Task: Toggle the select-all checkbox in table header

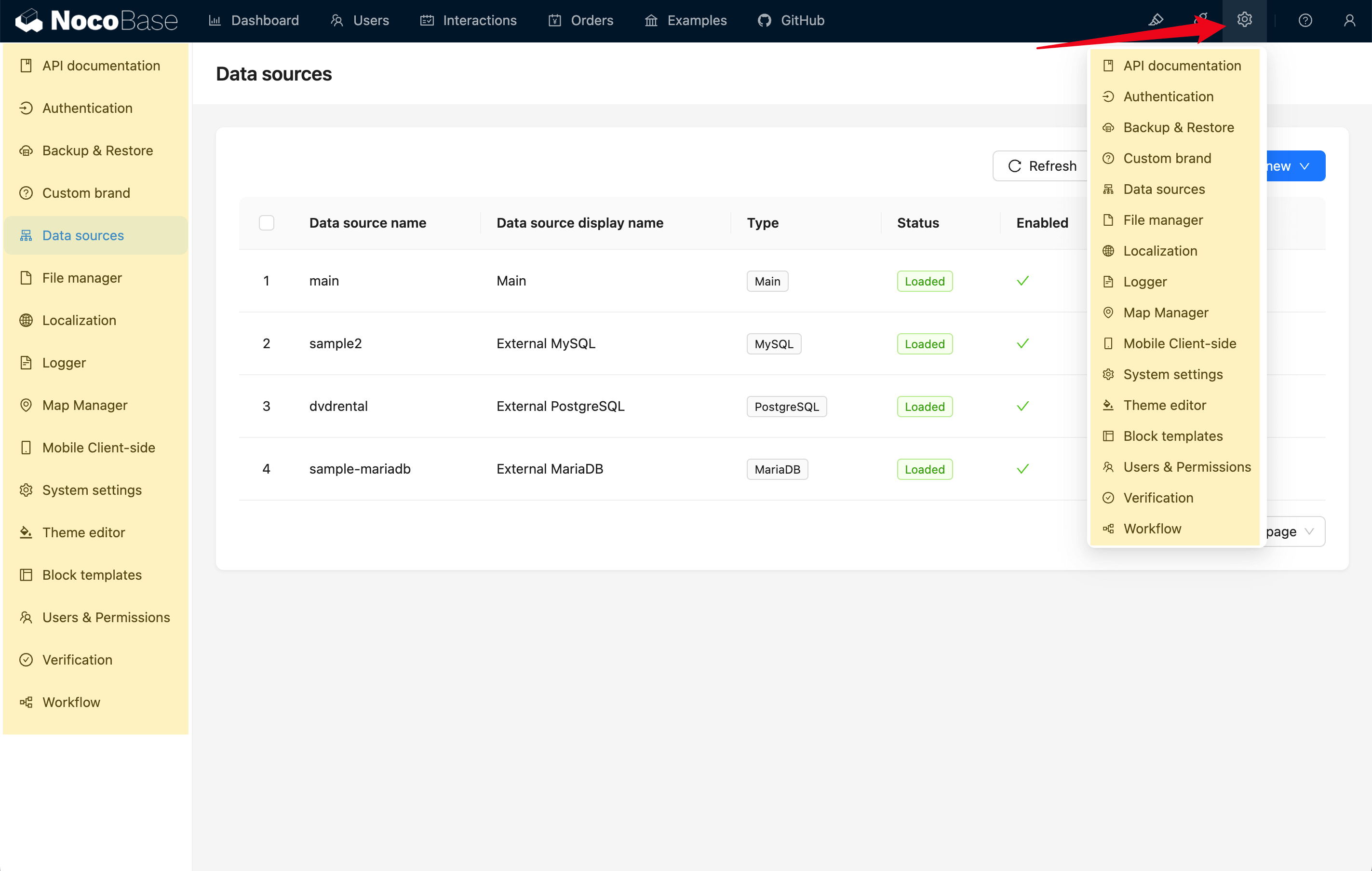Action: (266, 223)
